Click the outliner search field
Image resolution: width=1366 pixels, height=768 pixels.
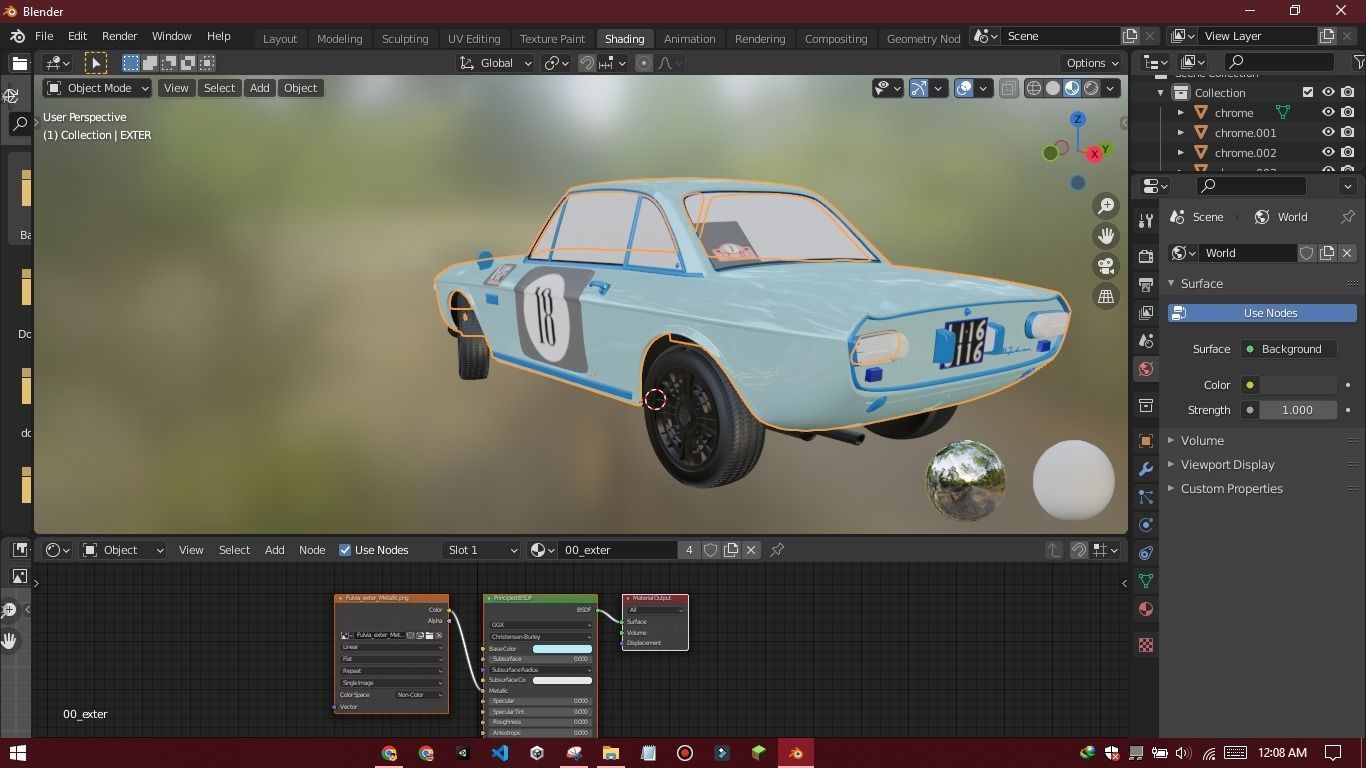click(x=1280, y=63)
